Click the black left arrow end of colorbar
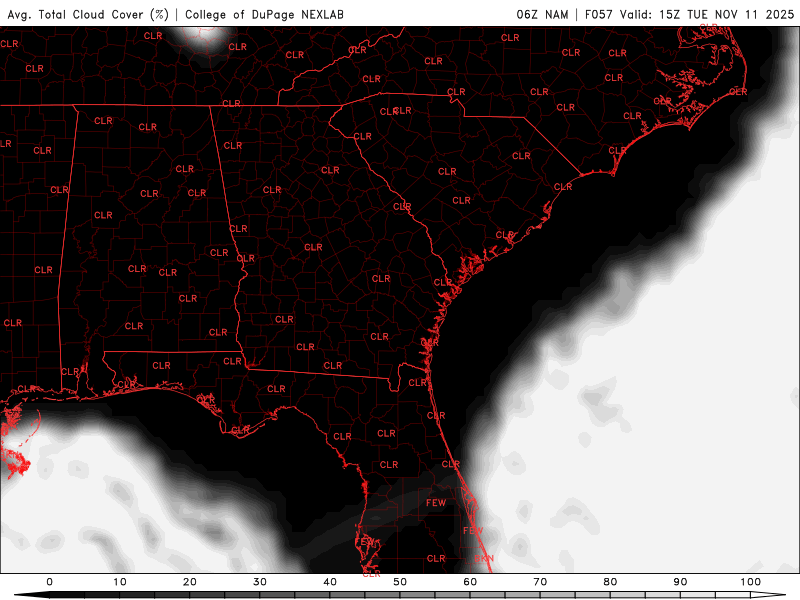800x600 pixels. [32, 595]
